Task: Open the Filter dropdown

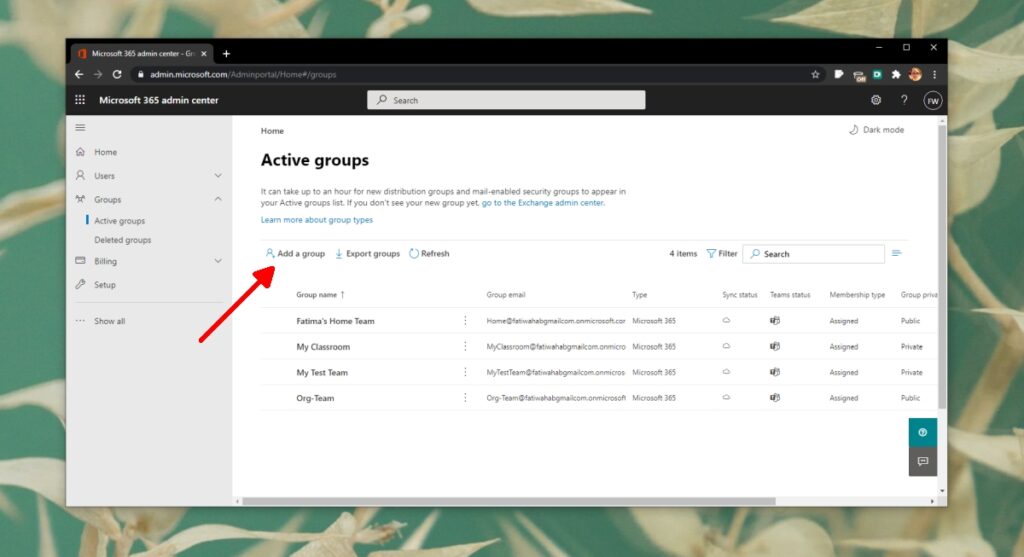Action: pyautogui.click(x=722, y=253)
